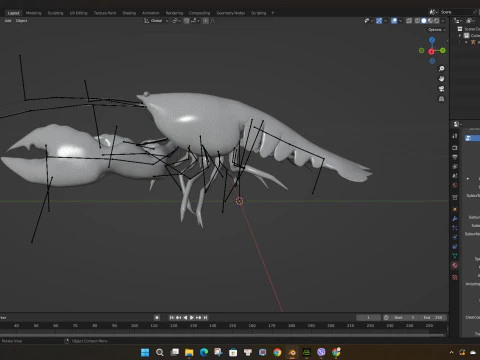The image size is (480, 360).
Task: Switch perspective/orthographic grid icon
Action: tap(441, 99)
